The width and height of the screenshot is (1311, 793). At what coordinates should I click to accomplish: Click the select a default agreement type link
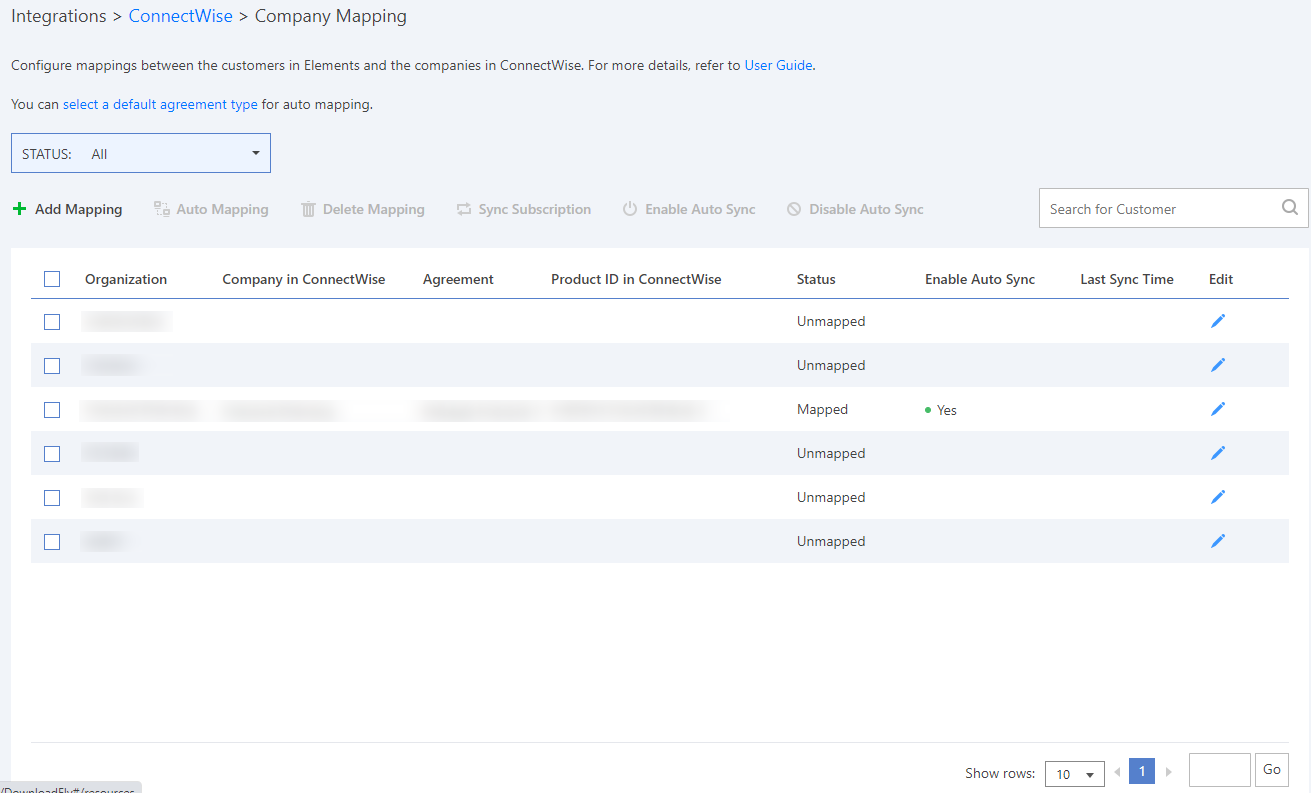pyautogui.click(x=160, y=104)
